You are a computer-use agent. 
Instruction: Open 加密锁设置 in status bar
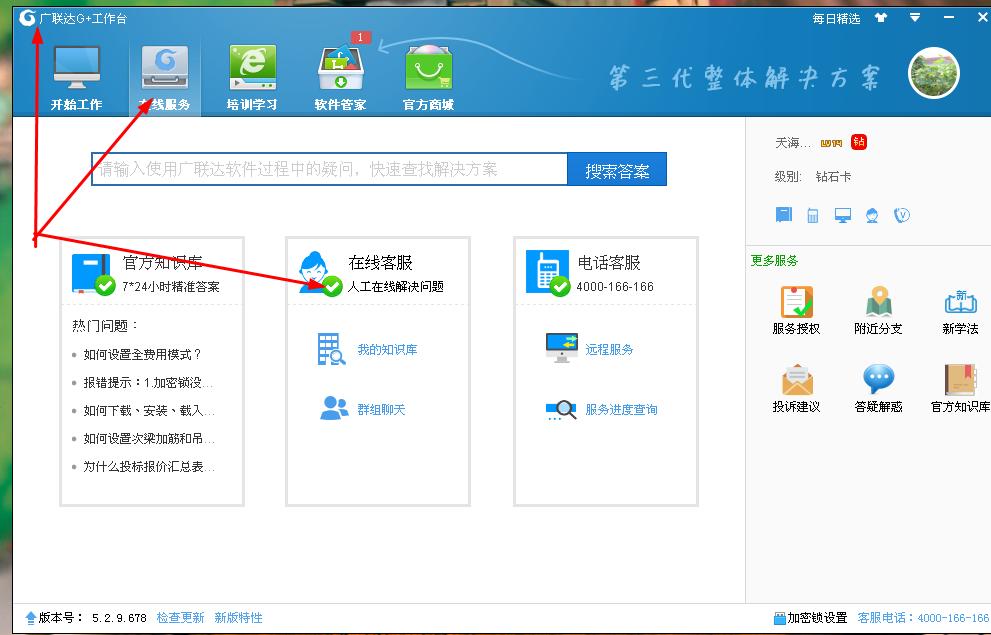(x=810, y=617)
